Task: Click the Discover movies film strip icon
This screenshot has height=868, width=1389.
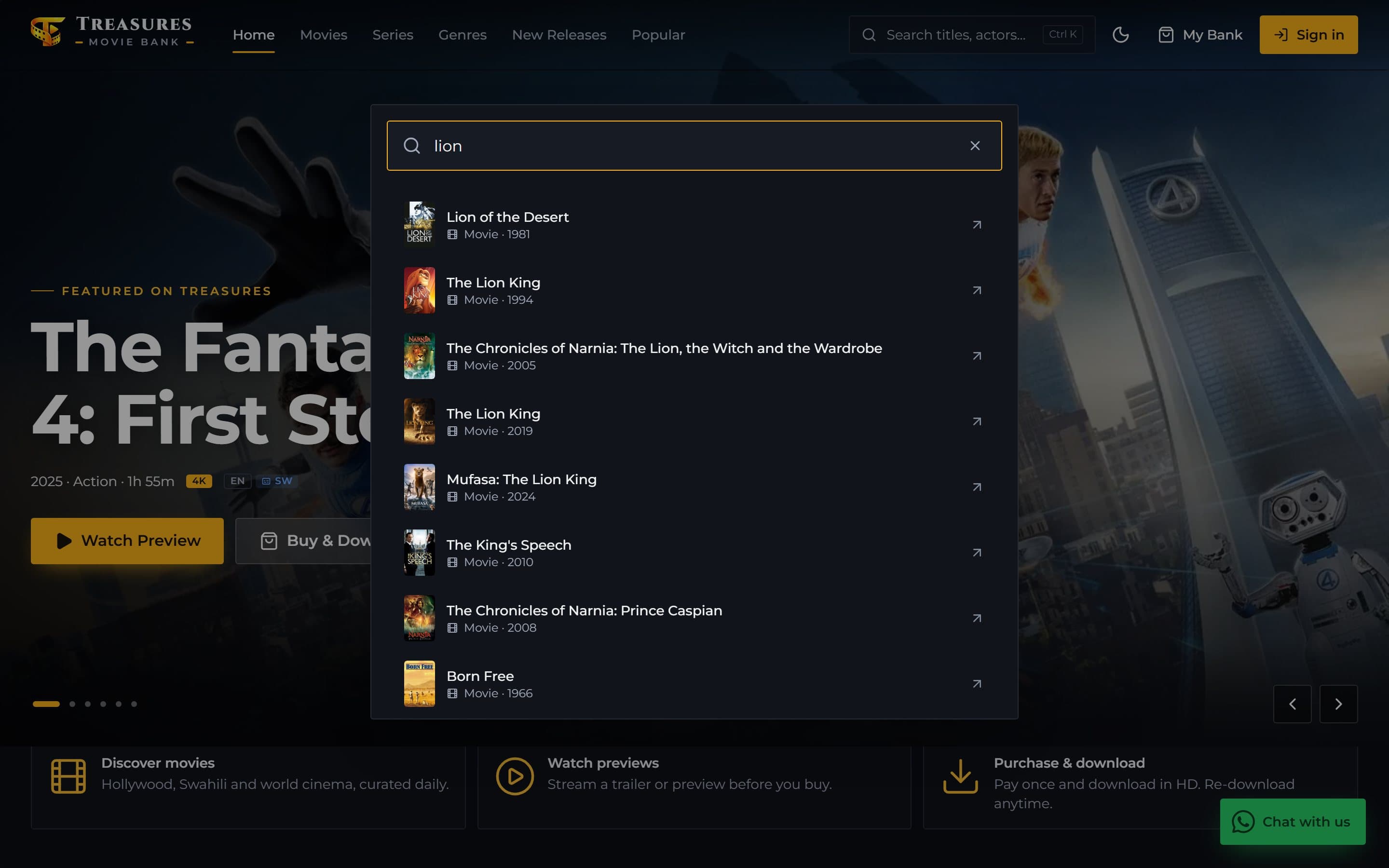Action: pos(68,776)
